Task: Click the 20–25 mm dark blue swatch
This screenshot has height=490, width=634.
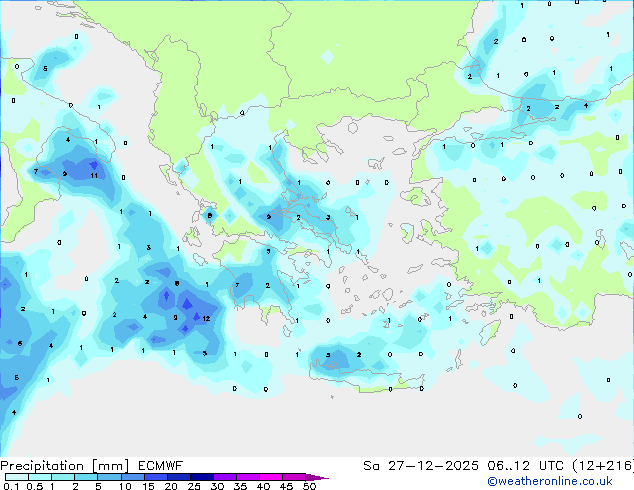Action: coord(178,477)
